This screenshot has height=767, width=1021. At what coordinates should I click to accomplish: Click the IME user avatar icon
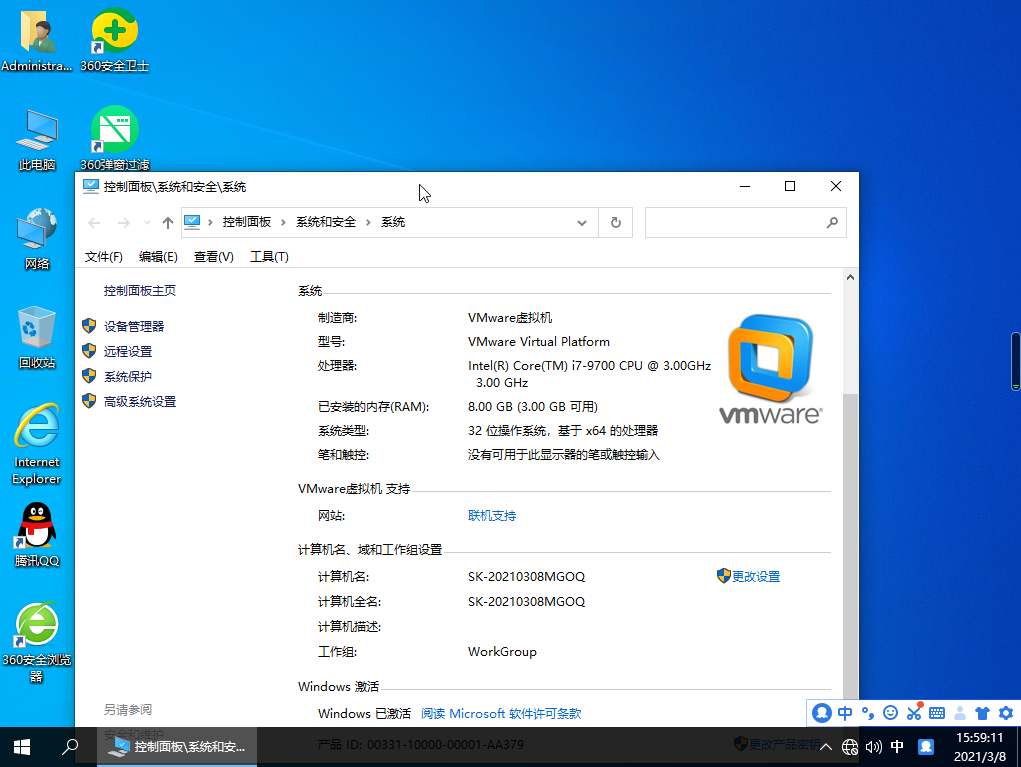(x=960, y=713)
